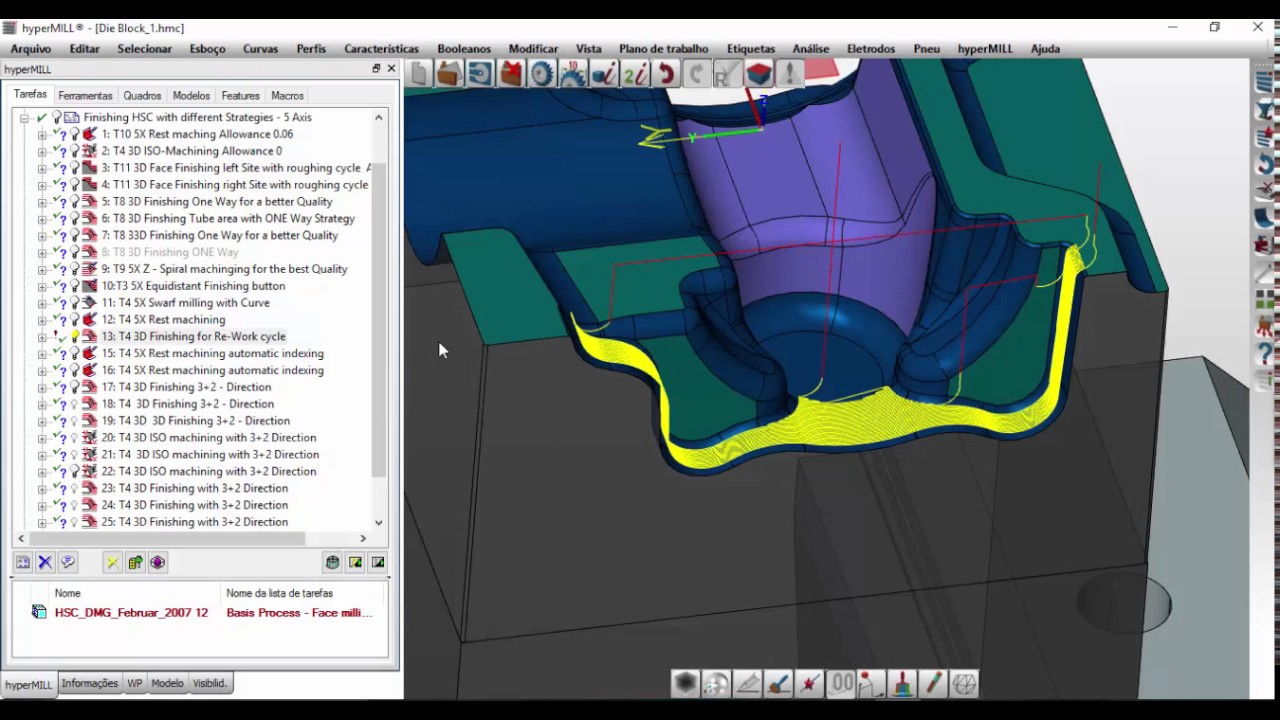Expand job 10:T3 5X Equidistant Finishing button
Image resolution: width=1280 pixels, height=720 pixels.
click(x=42, y=286)
